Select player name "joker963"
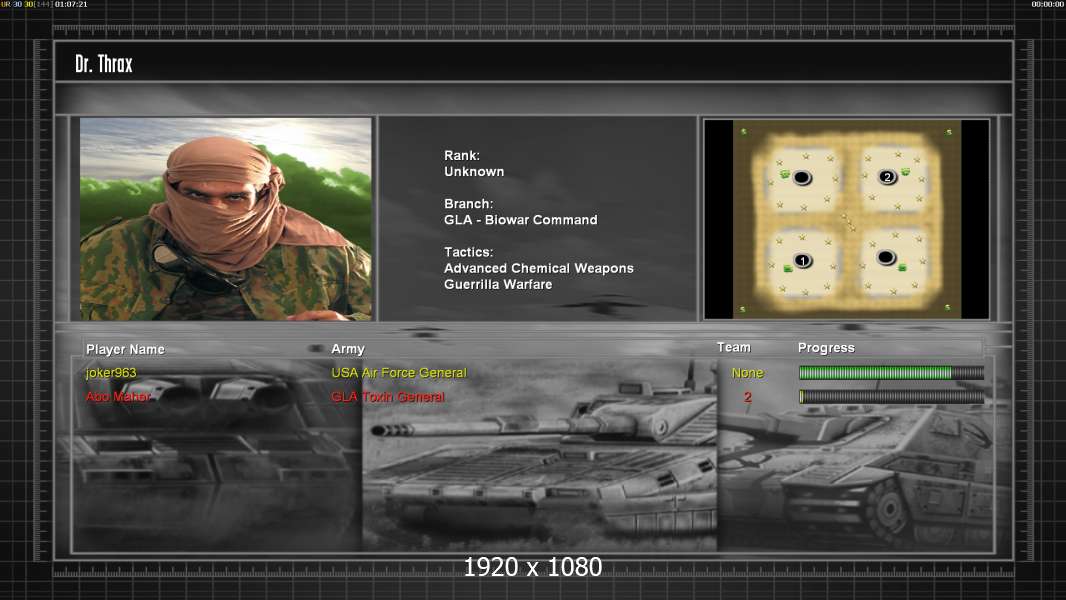 (111, 373)
